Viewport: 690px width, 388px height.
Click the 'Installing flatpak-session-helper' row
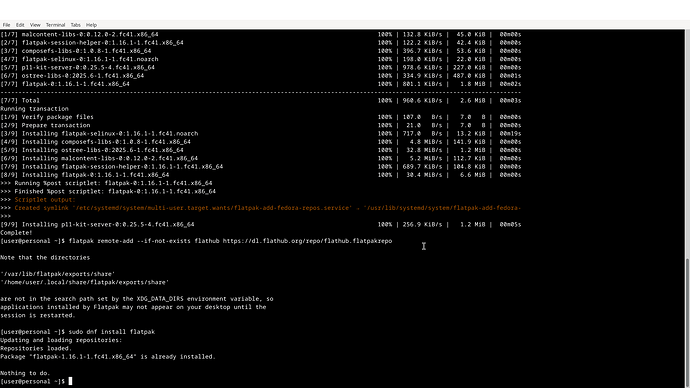261,167
